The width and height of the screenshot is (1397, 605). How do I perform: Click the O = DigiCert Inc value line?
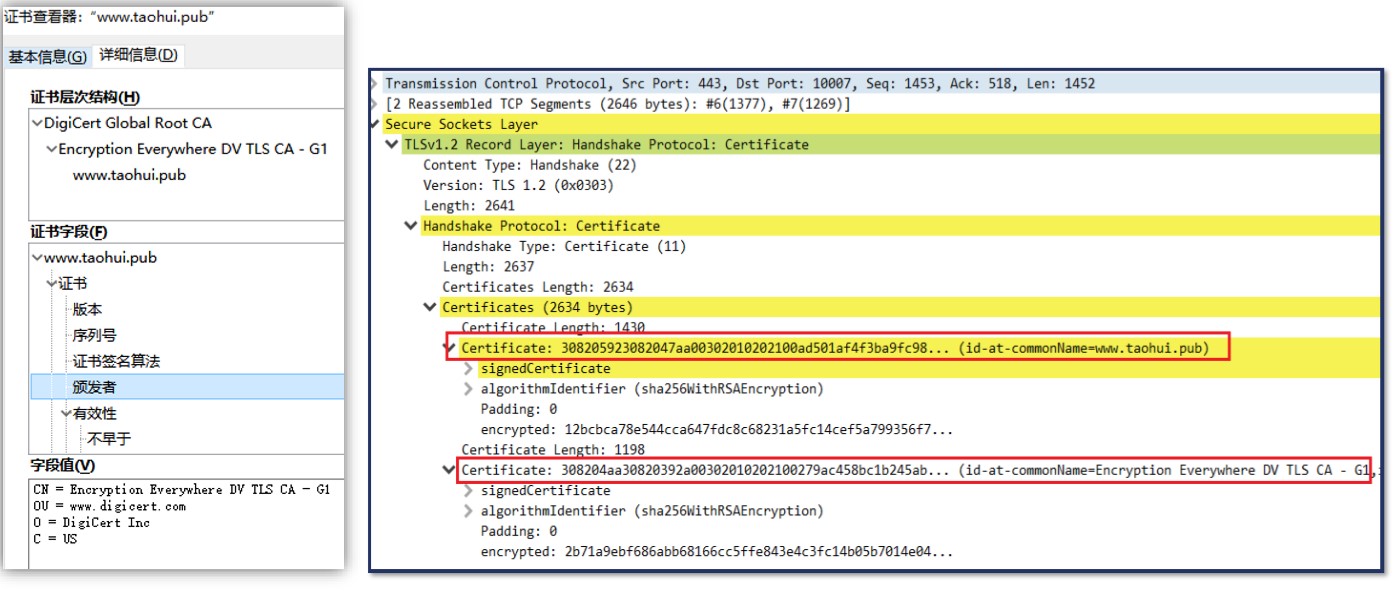coord(91,523)
